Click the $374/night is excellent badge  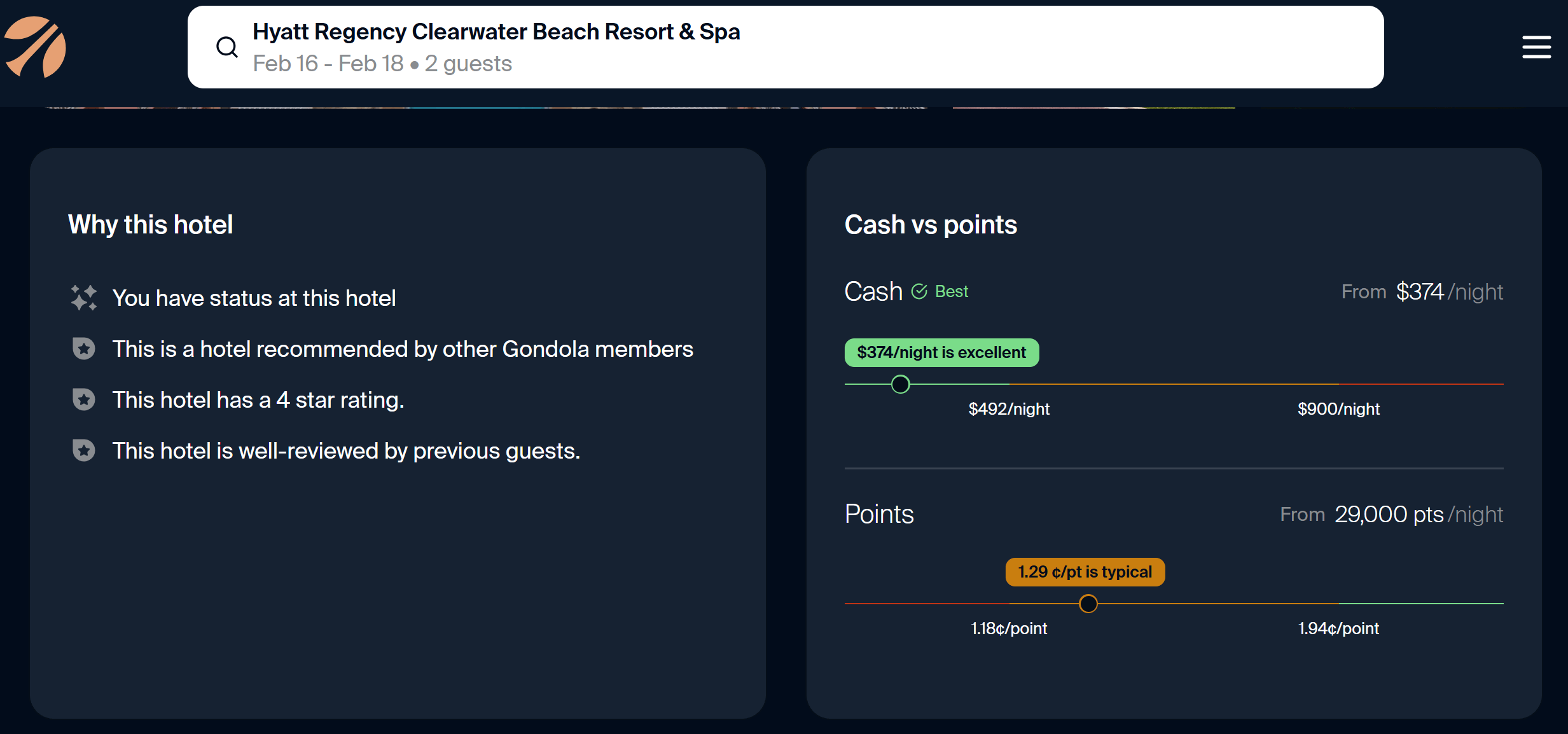tap(941, 352)
